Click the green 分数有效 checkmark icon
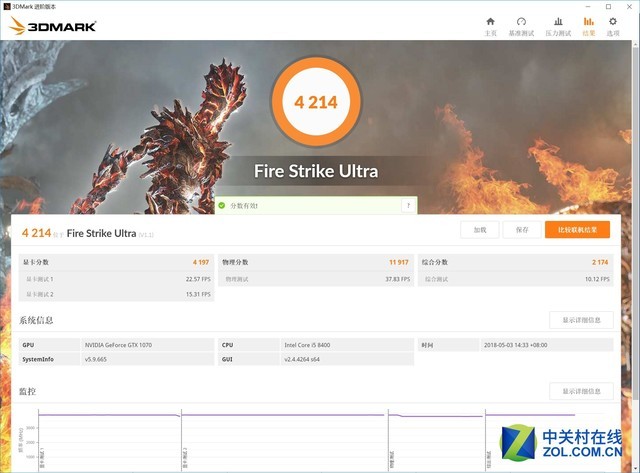 tap(222, 205)
